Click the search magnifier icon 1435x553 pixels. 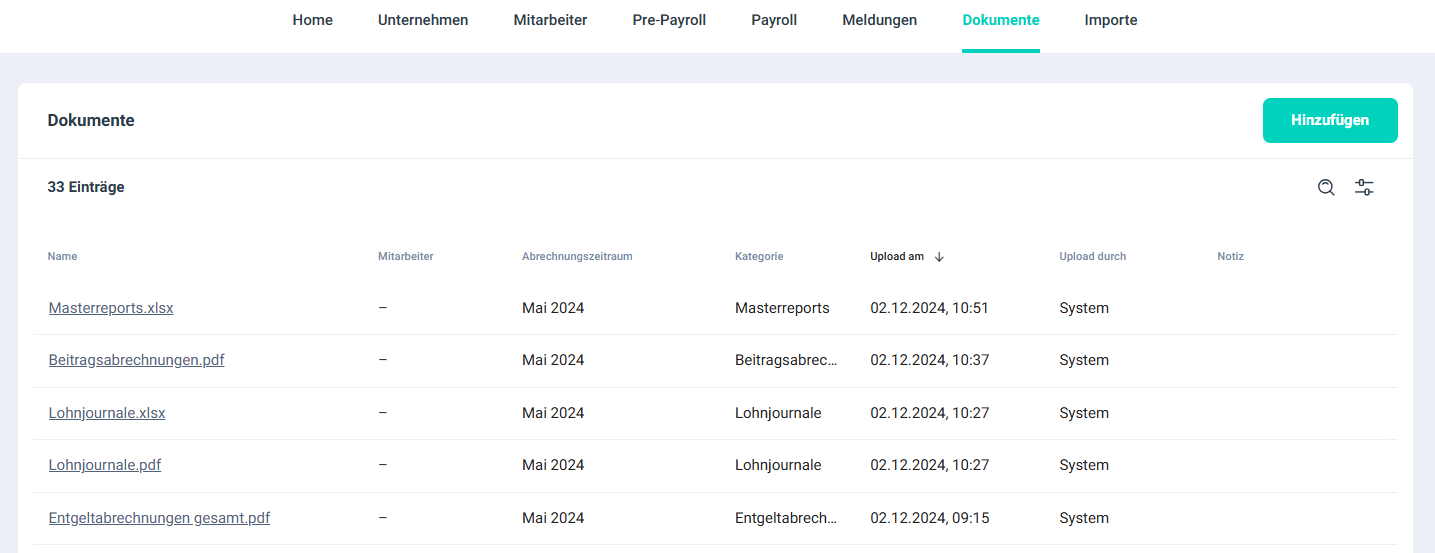(x=1326, y=187)
